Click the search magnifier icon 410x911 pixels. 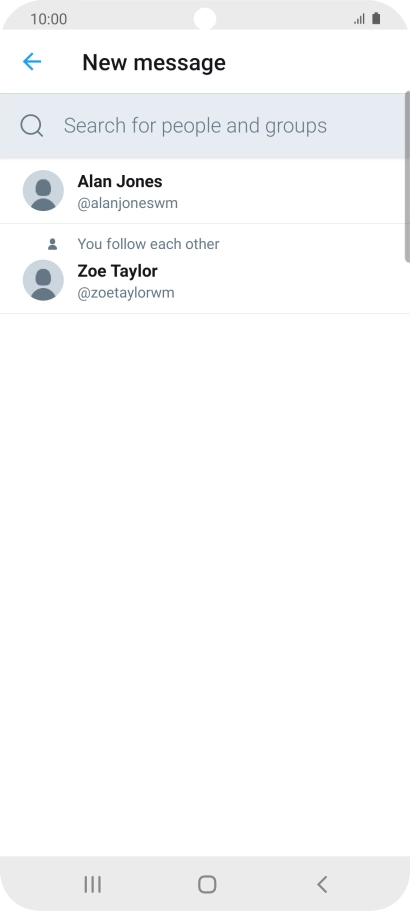pyautogui.click(x=31, y=125)
